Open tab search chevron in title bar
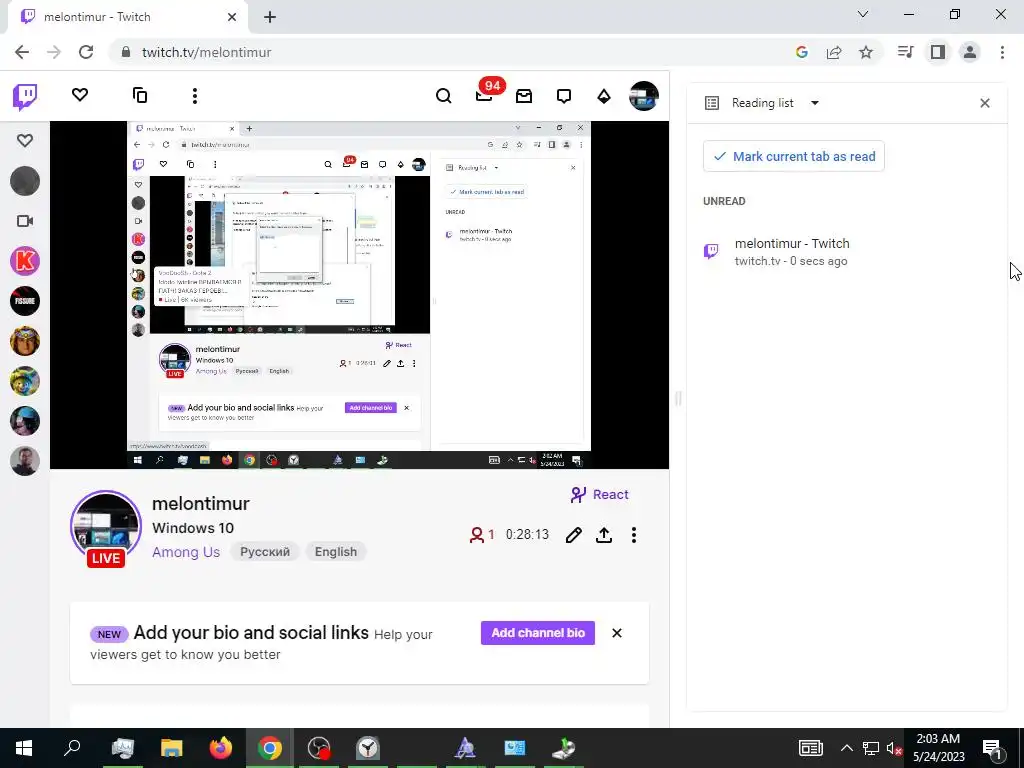This screenshot has height=768, width=1024. 863,14
